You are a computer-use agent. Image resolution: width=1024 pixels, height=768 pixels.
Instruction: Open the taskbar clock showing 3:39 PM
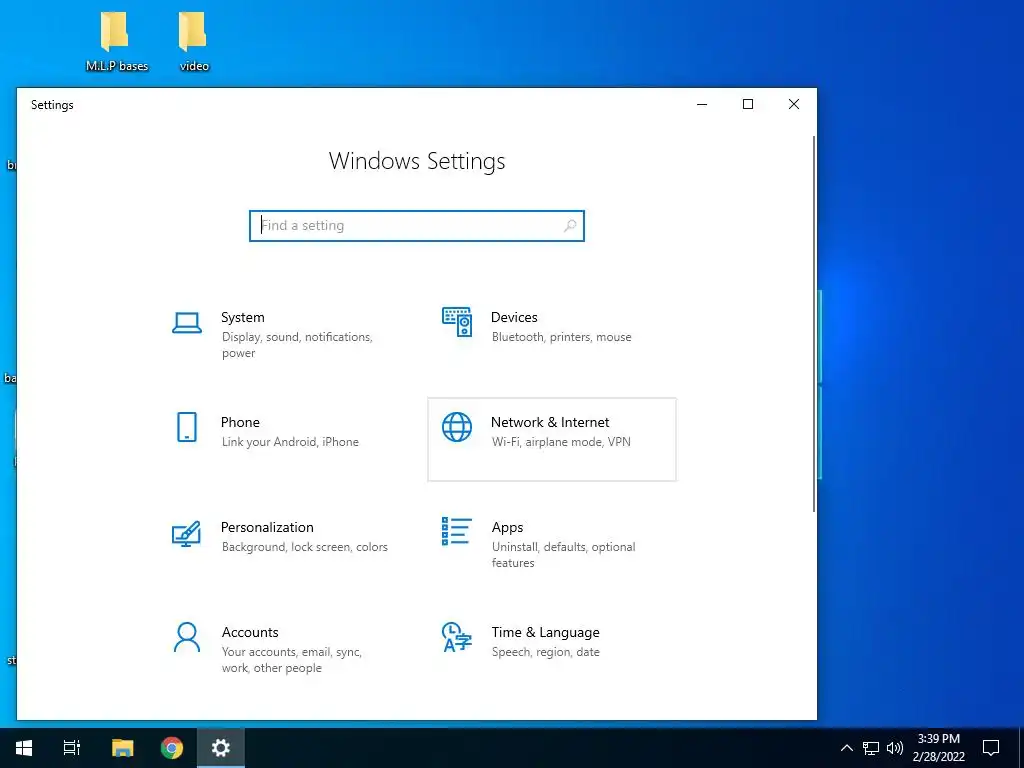coord(938,748)
